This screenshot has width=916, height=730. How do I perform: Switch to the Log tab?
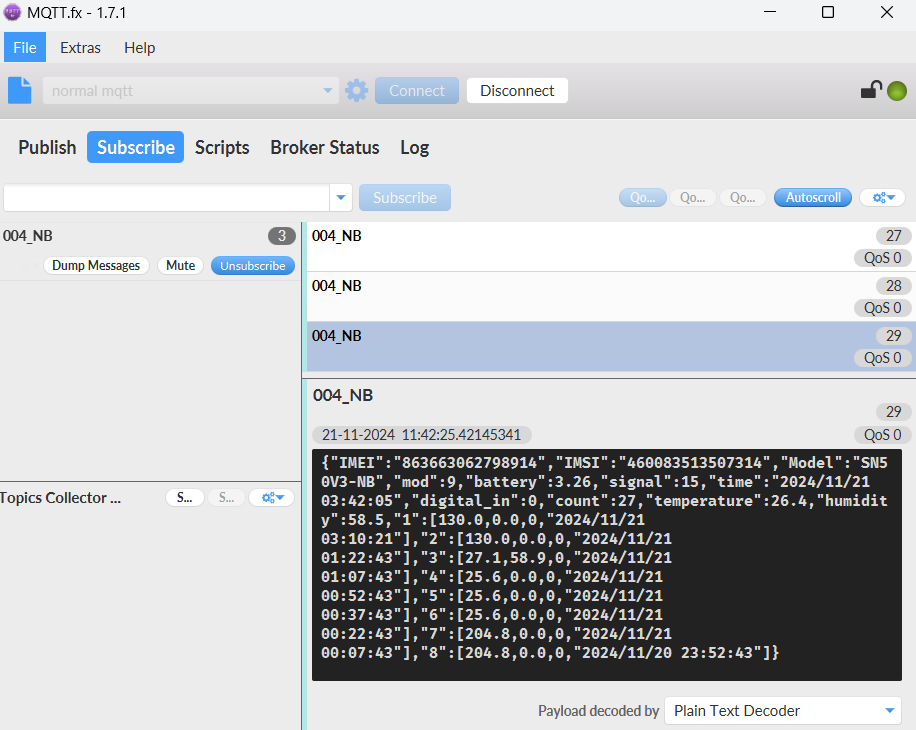[415, 147]
